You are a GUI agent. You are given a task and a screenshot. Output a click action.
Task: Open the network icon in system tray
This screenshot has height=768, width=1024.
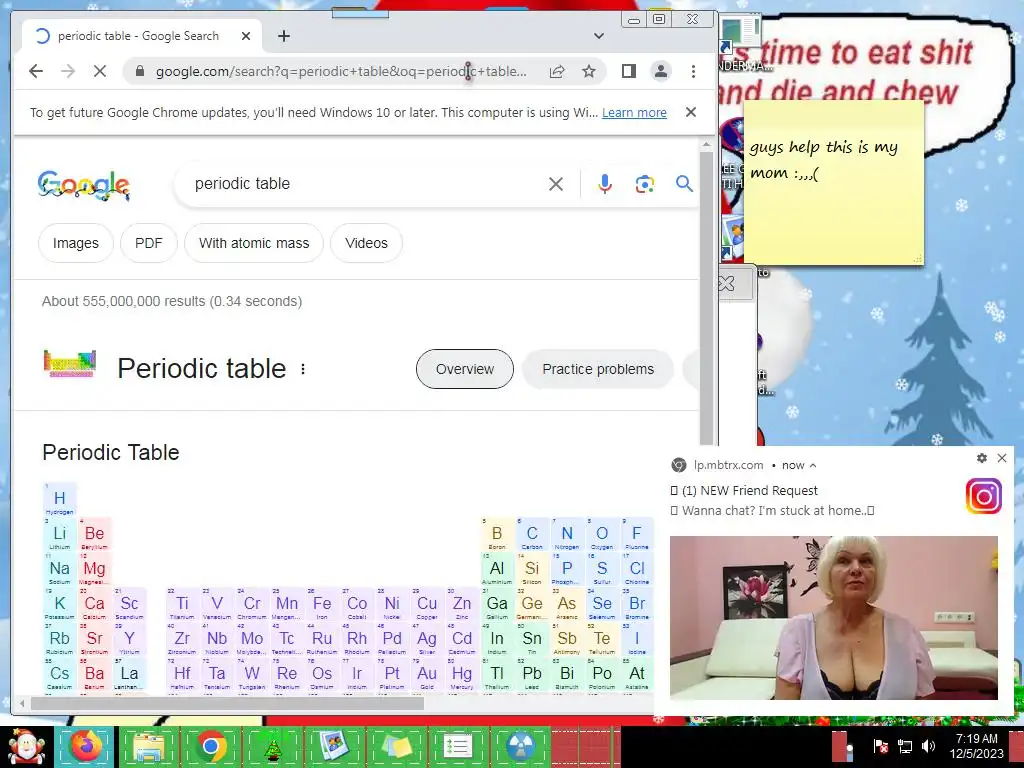[905, 746]
